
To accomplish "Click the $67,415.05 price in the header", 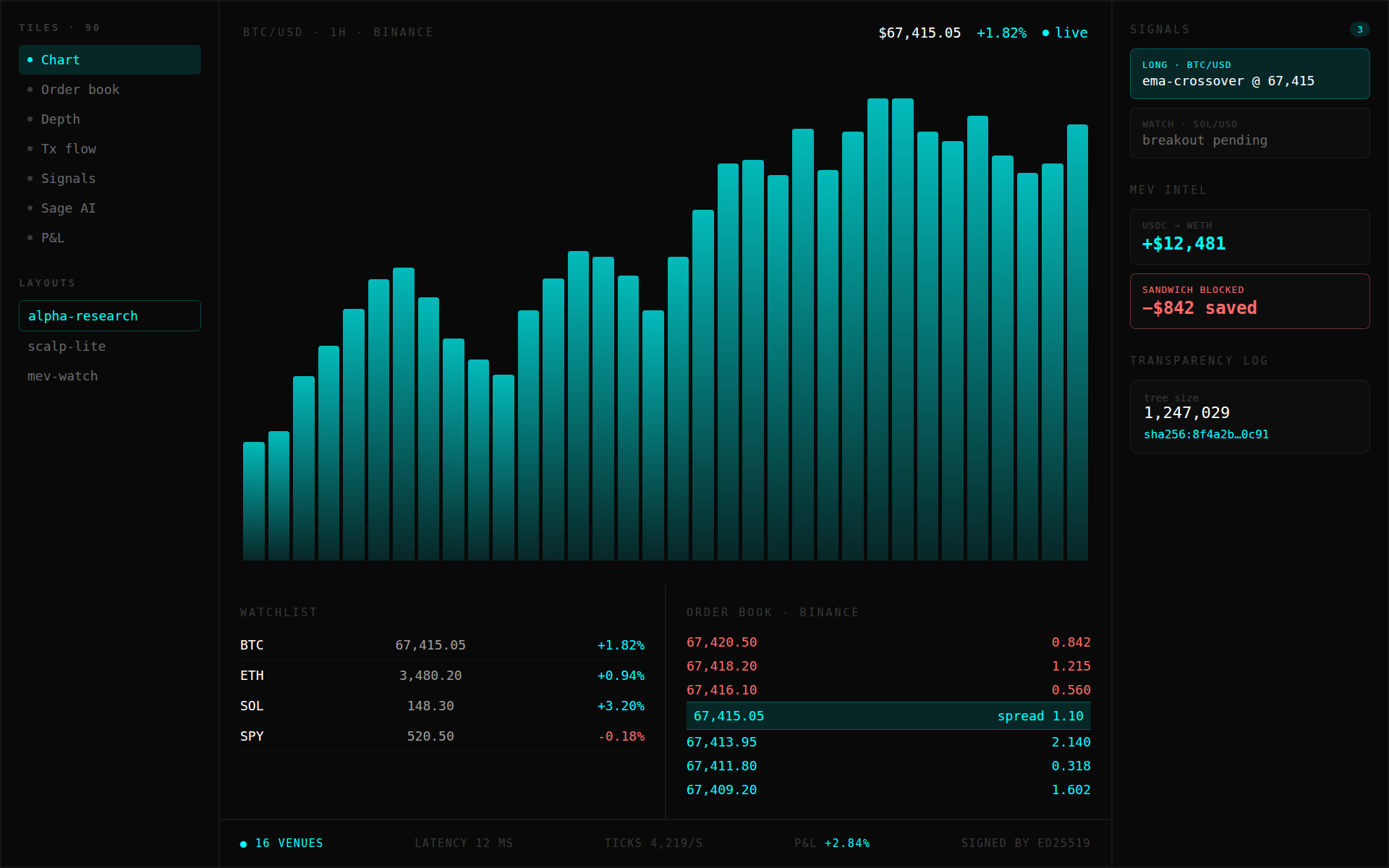I will 919,33.
